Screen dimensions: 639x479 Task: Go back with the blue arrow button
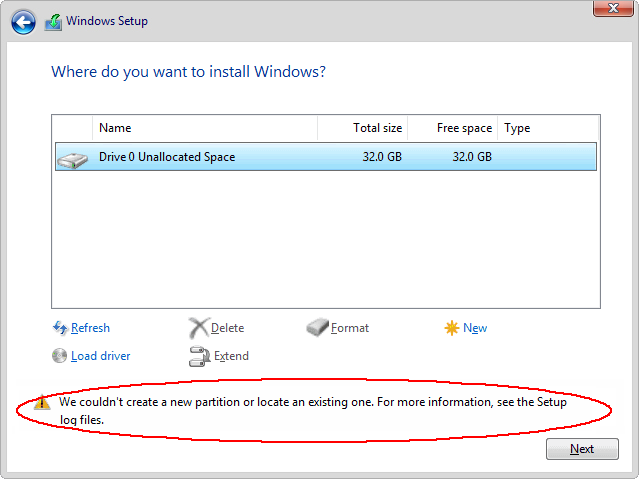click(23, 22)
